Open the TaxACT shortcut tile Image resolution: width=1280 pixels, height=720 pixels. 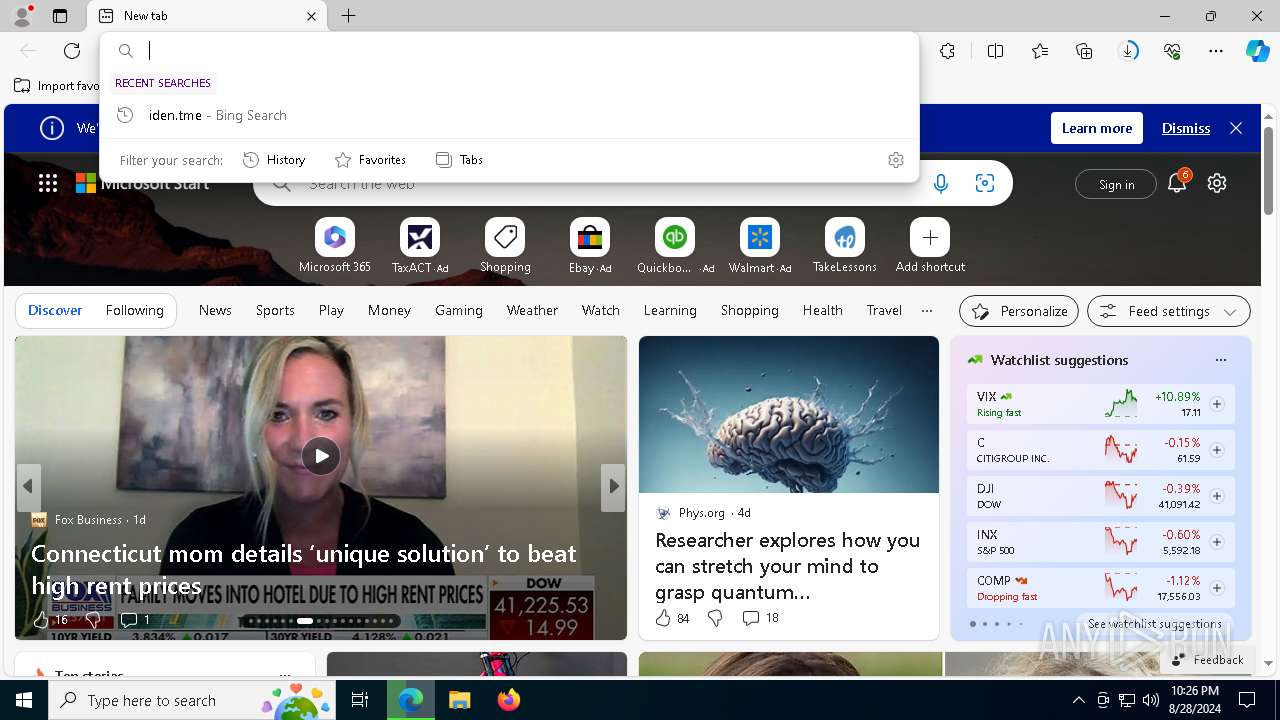420,247
